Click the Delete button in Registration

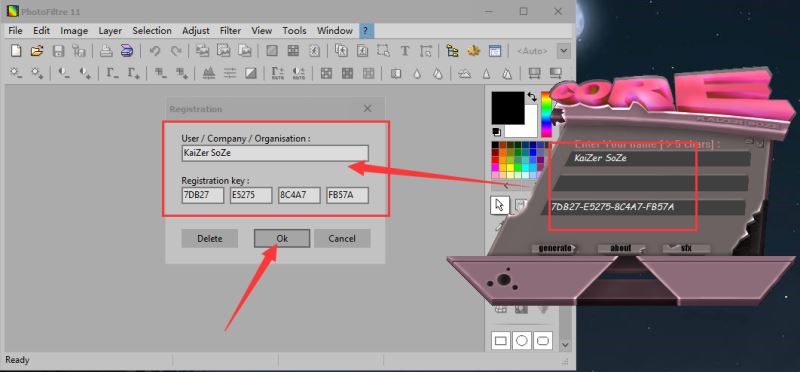pyautogui.click(x=210, y=238)
